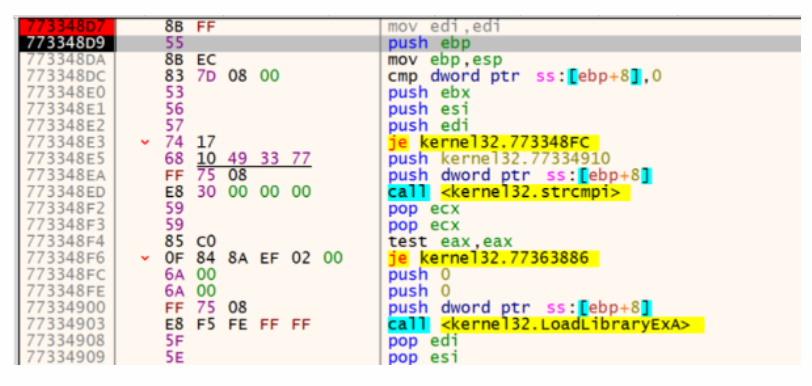
Task: Select address 773348E0
Action: [66, 93]
